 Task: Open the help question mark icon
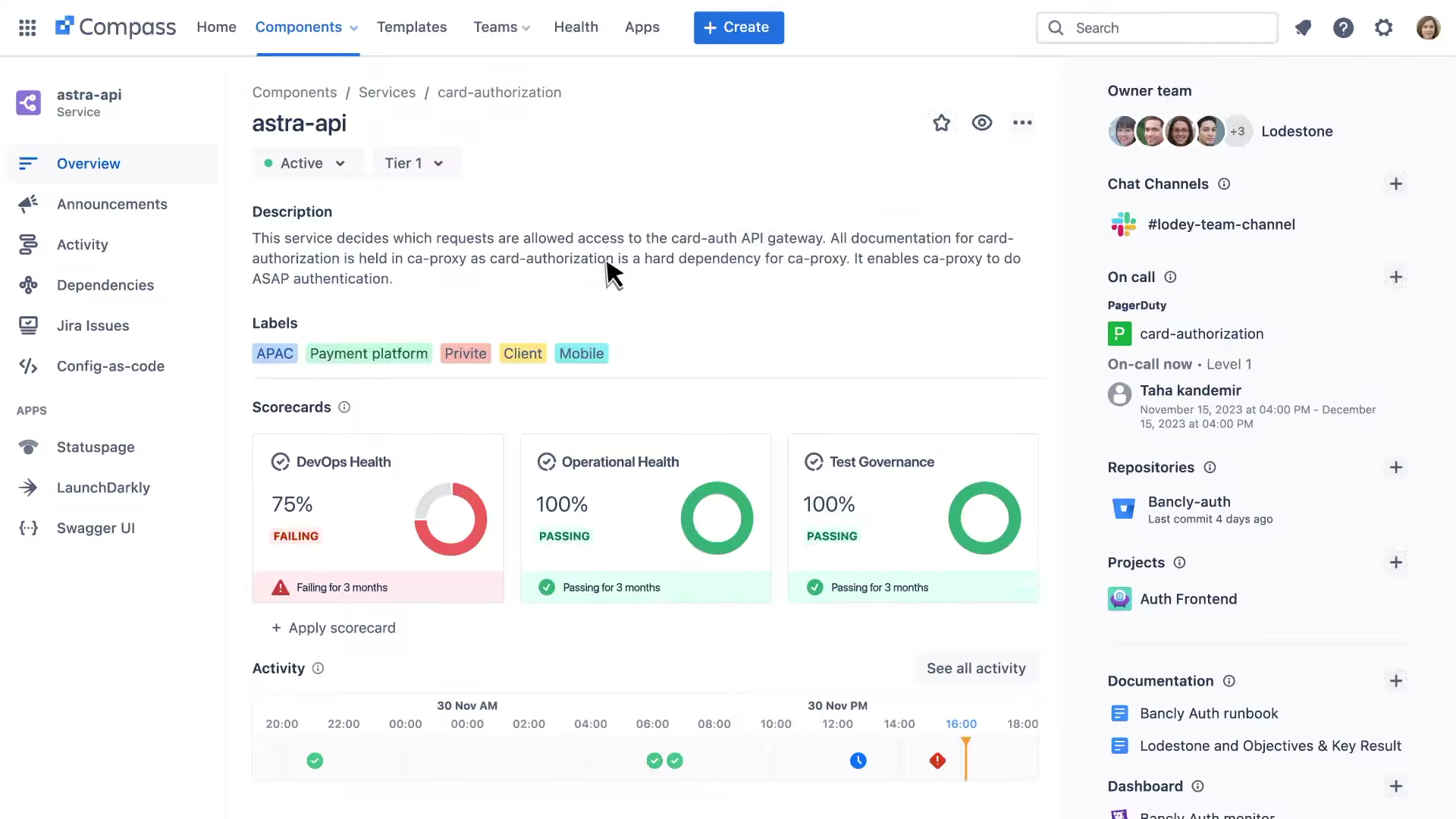1343,28
